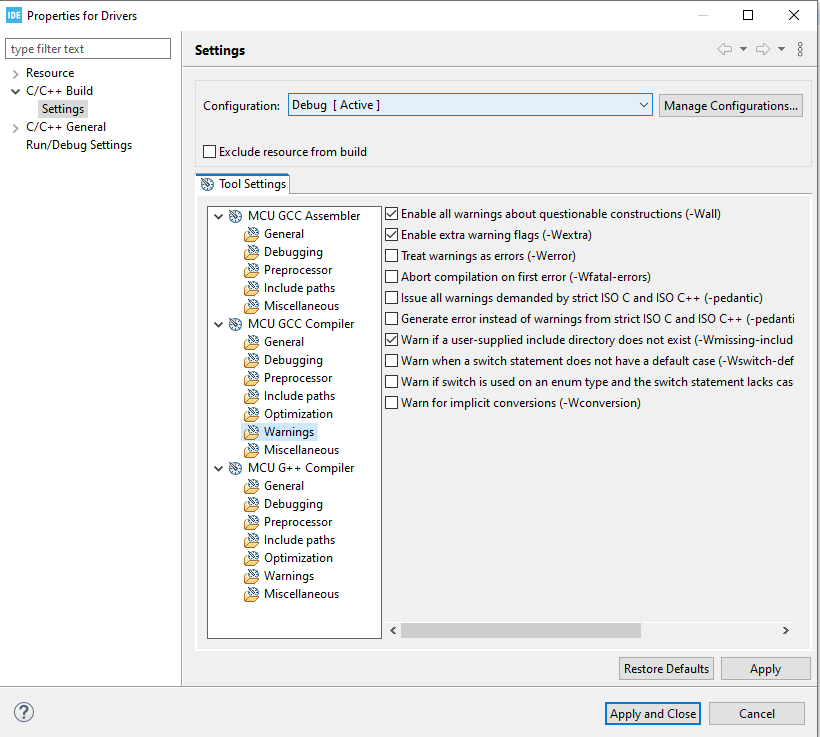Select the Tool Settings tab
Viewport: 820px width, 737px height.
tap(243, 184)
